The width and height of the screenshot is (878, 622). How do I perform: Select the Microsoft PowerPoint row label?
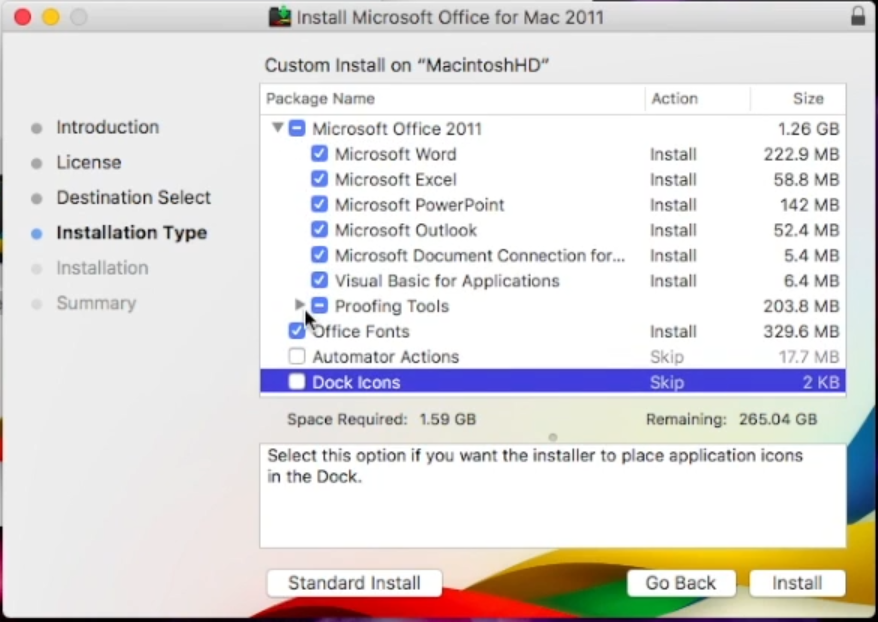click(x=419, y=205)
